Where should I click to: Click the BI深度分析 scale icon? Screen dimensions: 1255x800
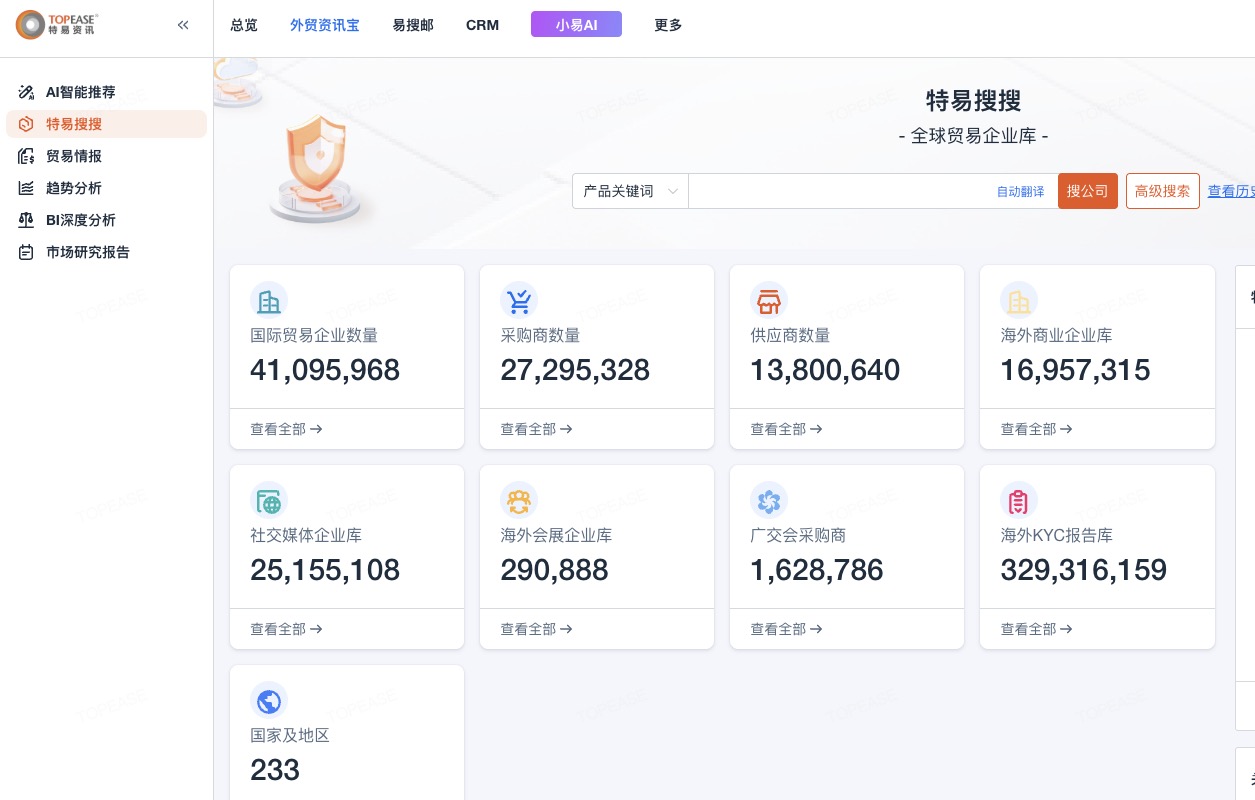(26, 220)
